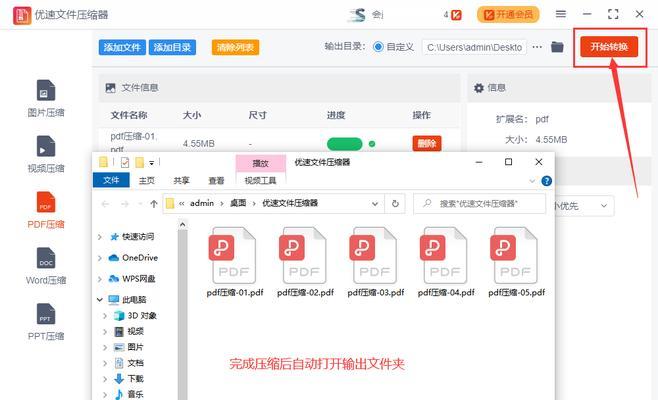Select the pdf压缩-03.pdf file
658x400 pixels.
coord(376,262)
